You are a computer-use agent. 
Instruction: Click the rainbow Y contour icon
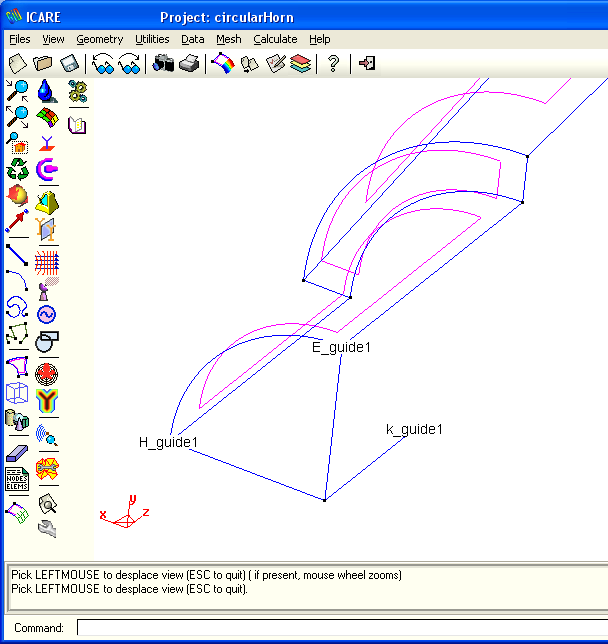47,401
